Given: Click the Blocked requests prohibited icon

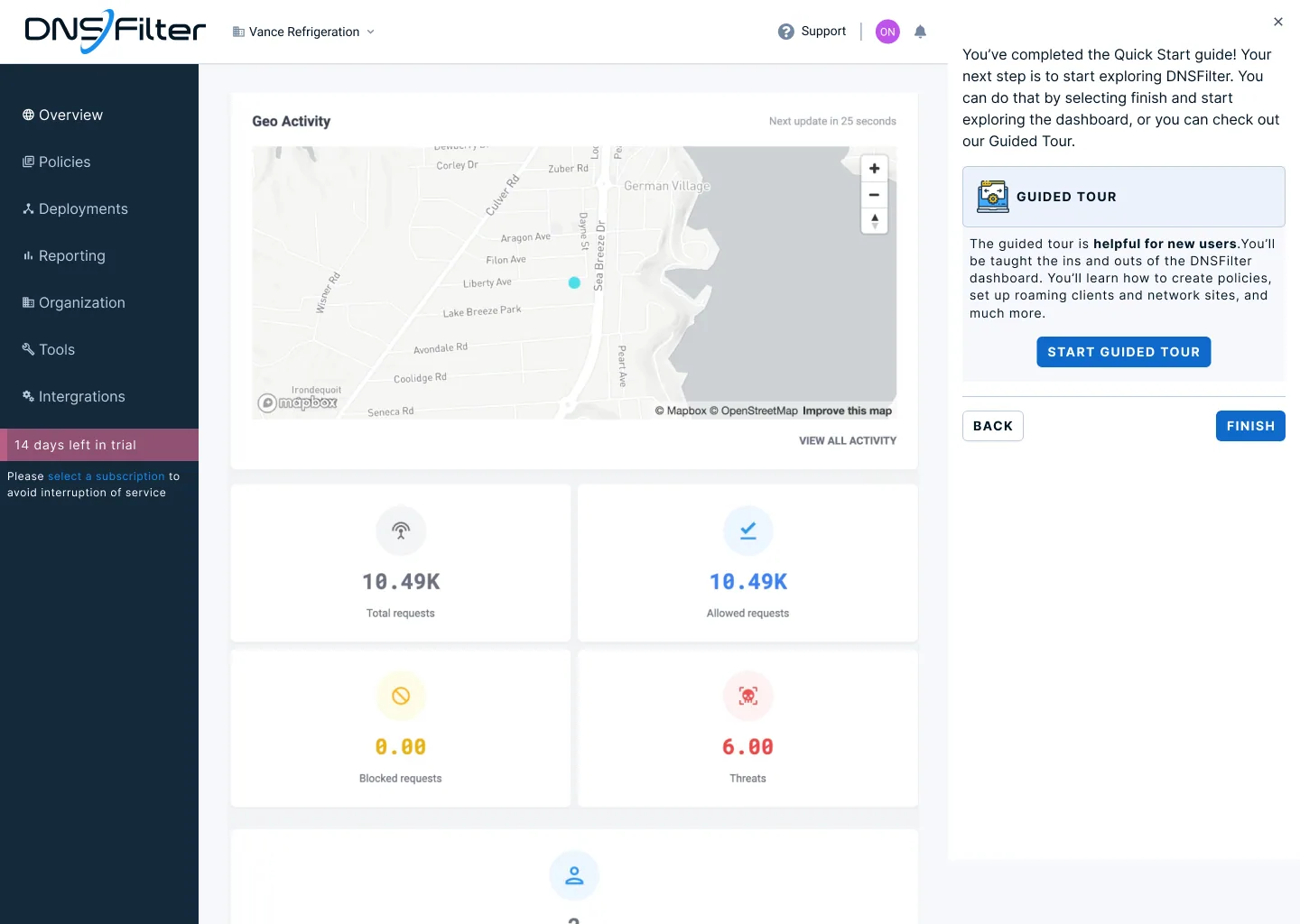Looking at the screenshot, I should (401, 696).
